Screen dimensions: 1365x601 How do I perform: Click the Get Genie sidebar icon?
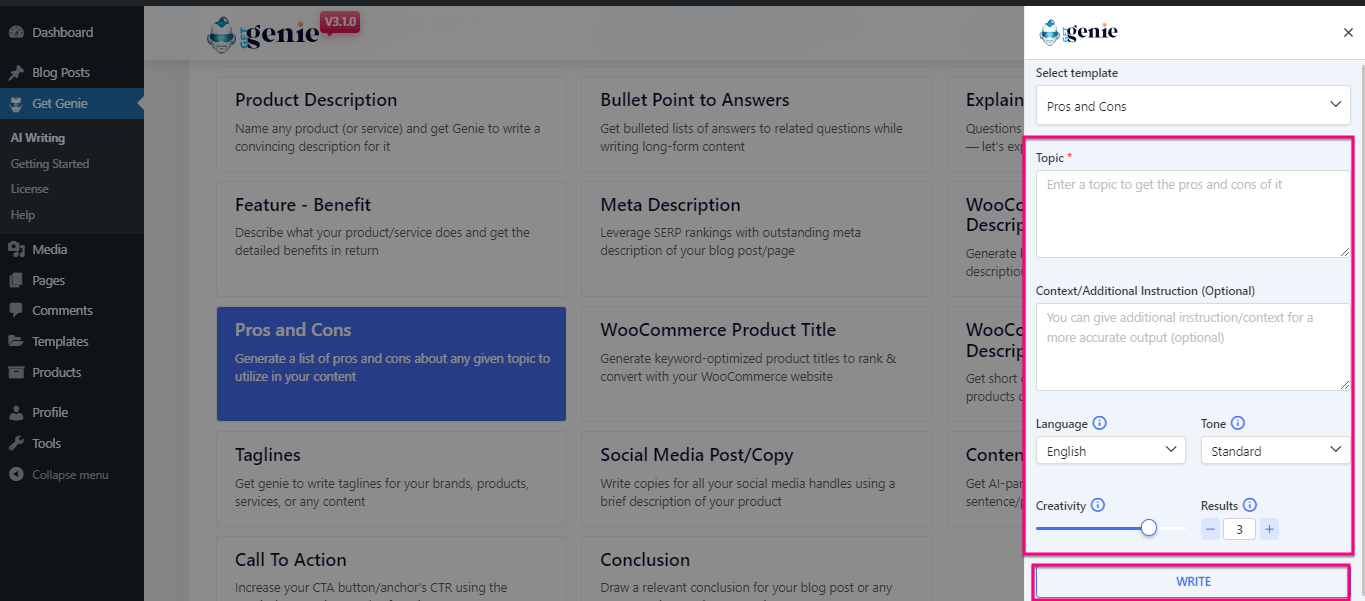tap(16, 103)
